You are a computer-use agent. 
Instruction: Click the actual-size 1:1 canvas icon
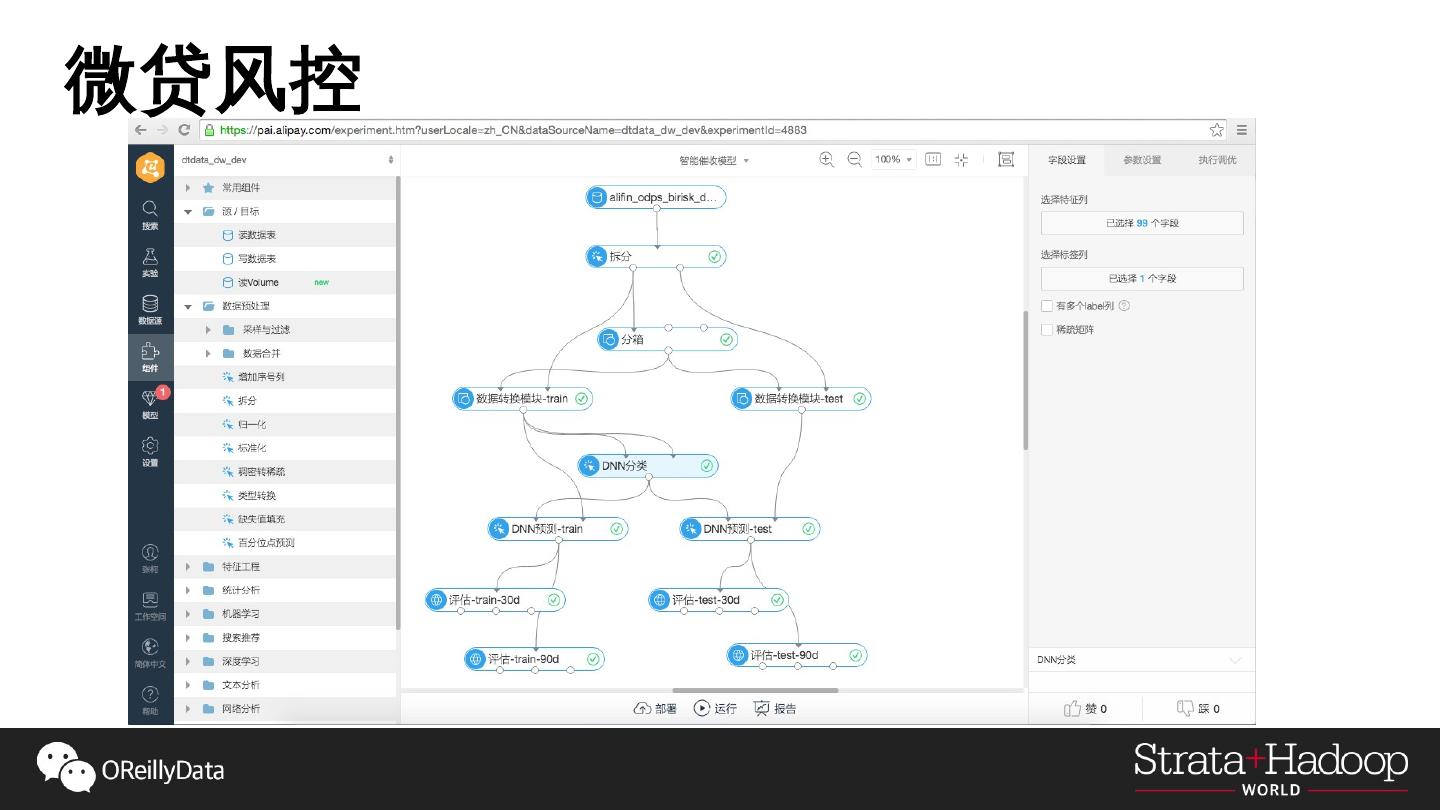pyautogui.click(x=933, y=159)
